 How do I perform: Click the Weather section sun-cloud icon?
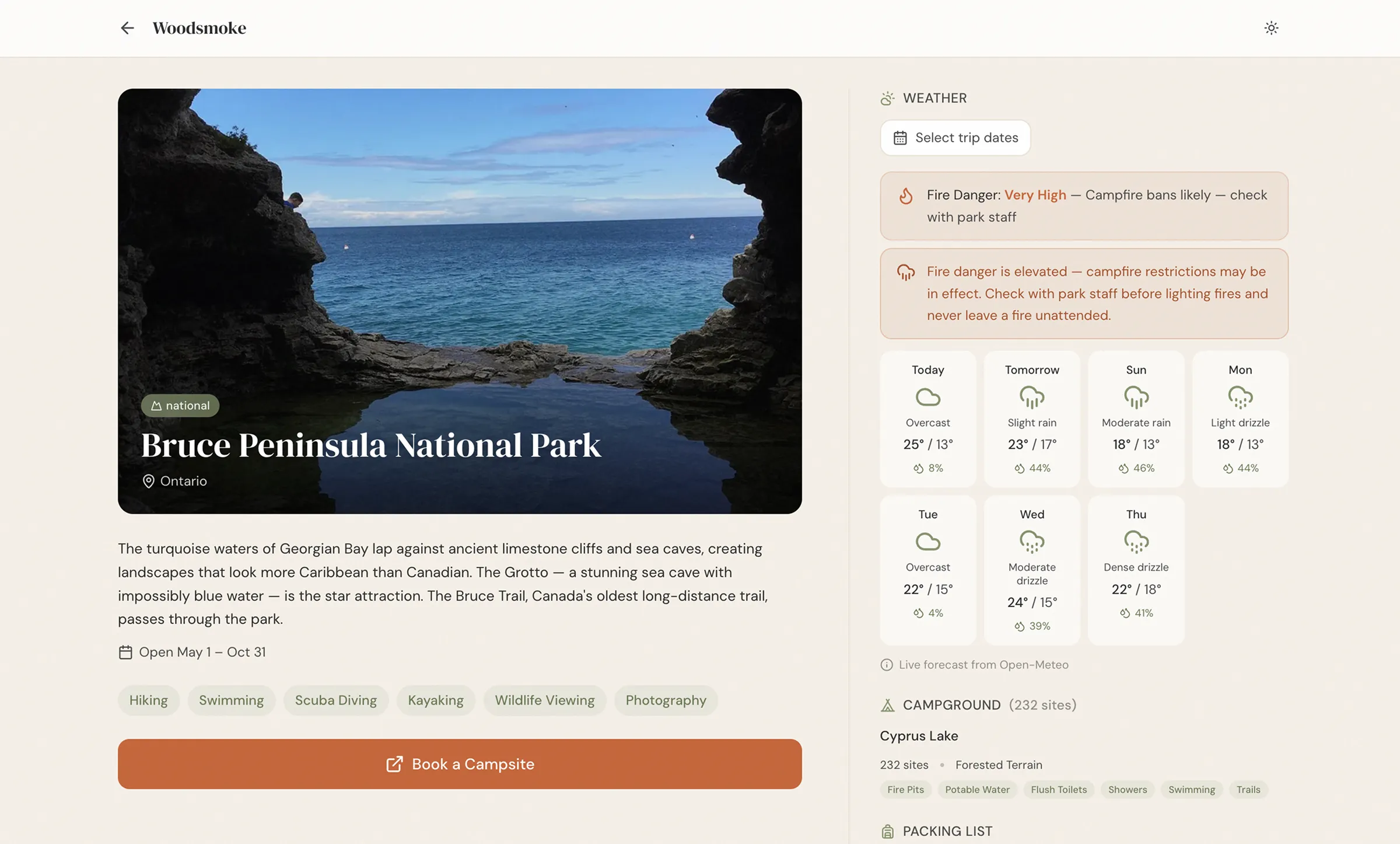887,98
